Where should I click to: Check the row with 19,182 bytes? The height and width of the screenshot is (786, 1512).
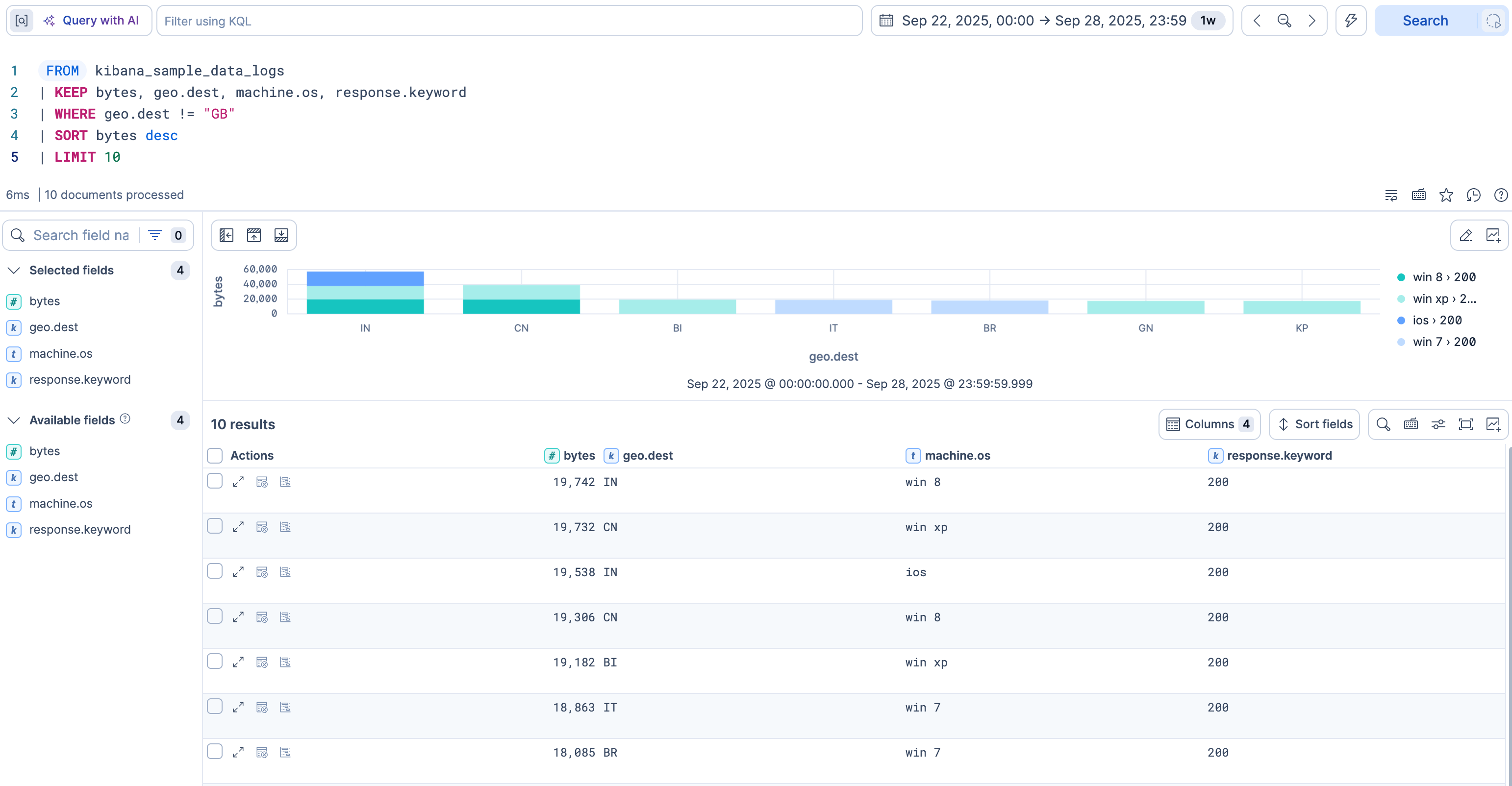click(x=215, y=662)
